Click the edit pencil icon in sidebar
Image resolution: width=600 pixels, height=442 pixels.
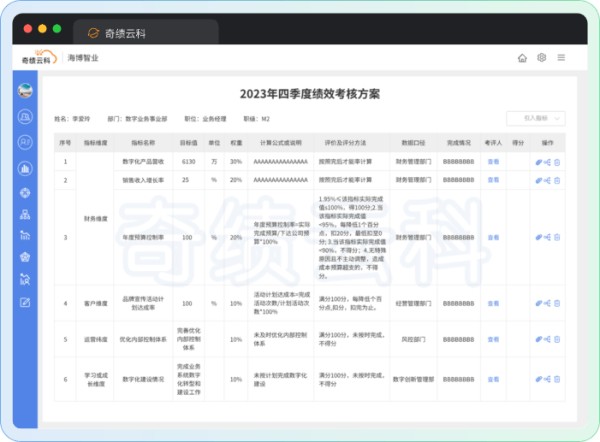click(25, 302)
